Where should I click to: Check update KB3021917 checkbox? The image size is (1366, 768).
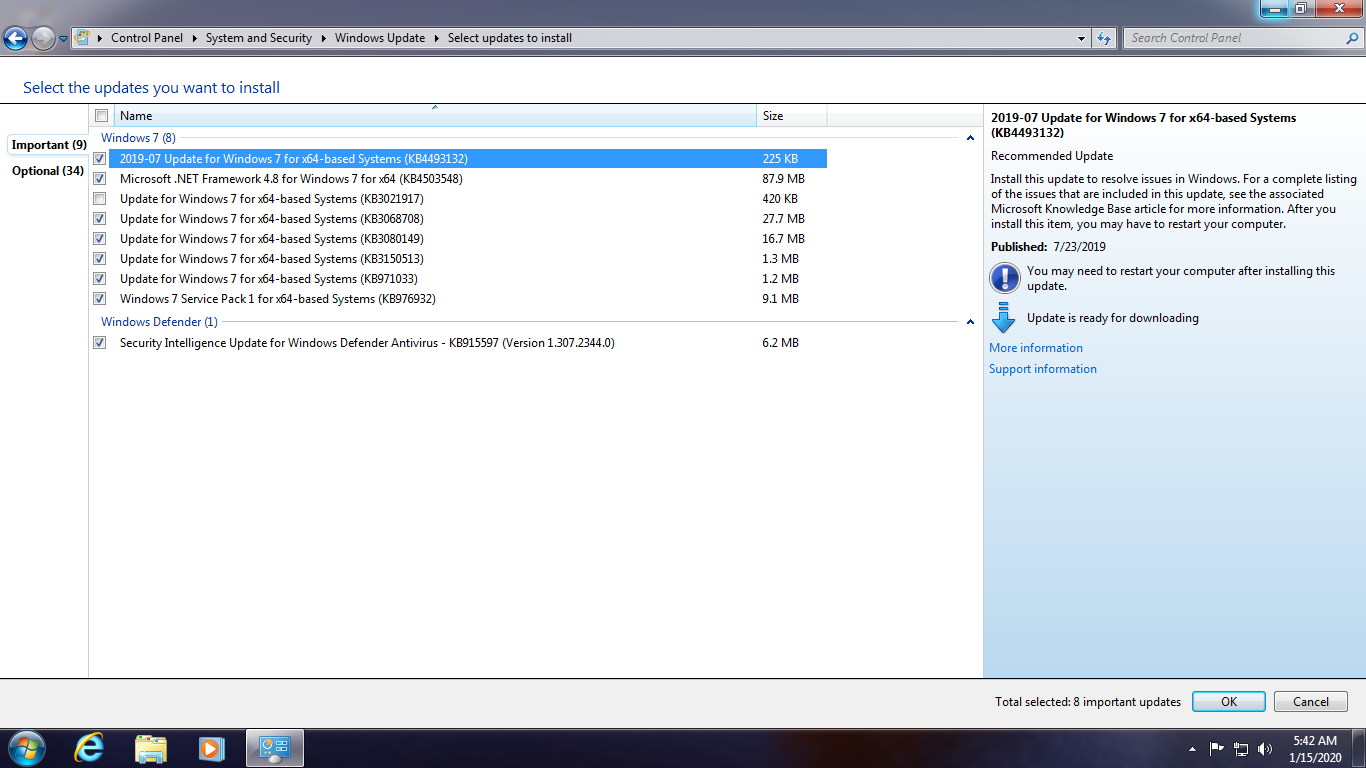pos(99,199)
